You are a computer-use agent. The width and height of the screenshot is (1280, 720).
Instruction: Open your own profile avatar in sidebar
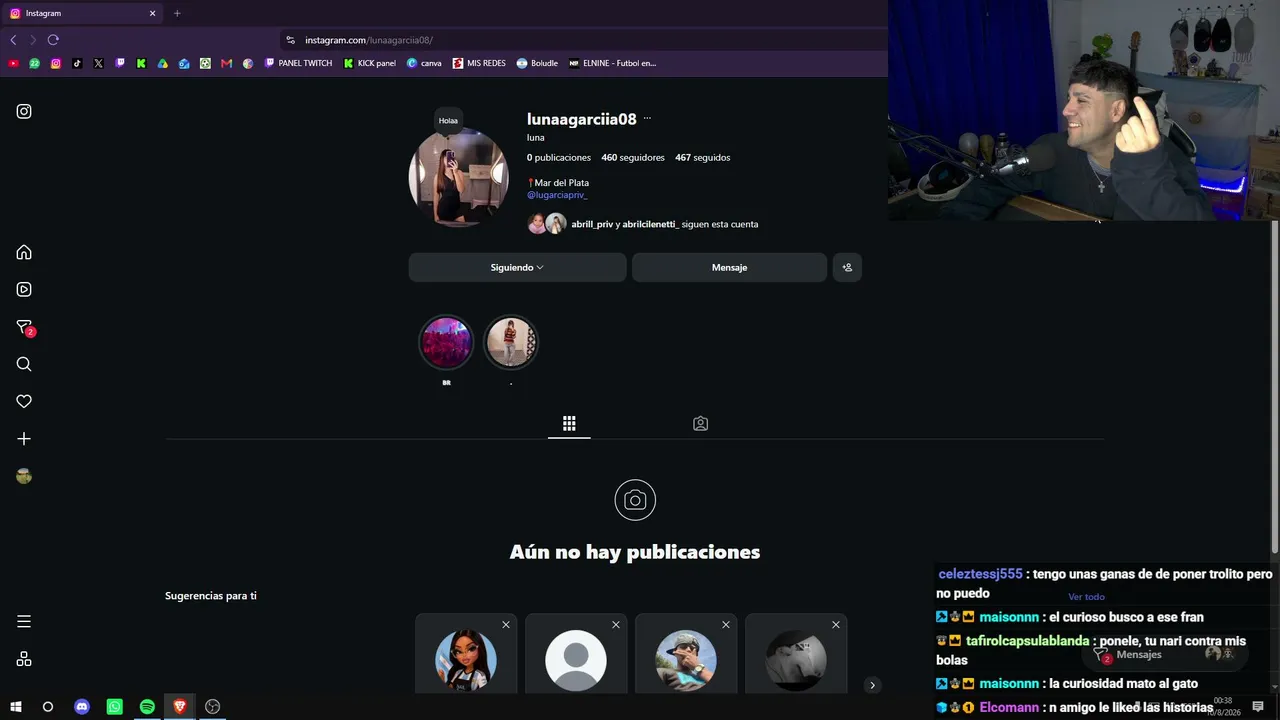(x=24, y=476)
